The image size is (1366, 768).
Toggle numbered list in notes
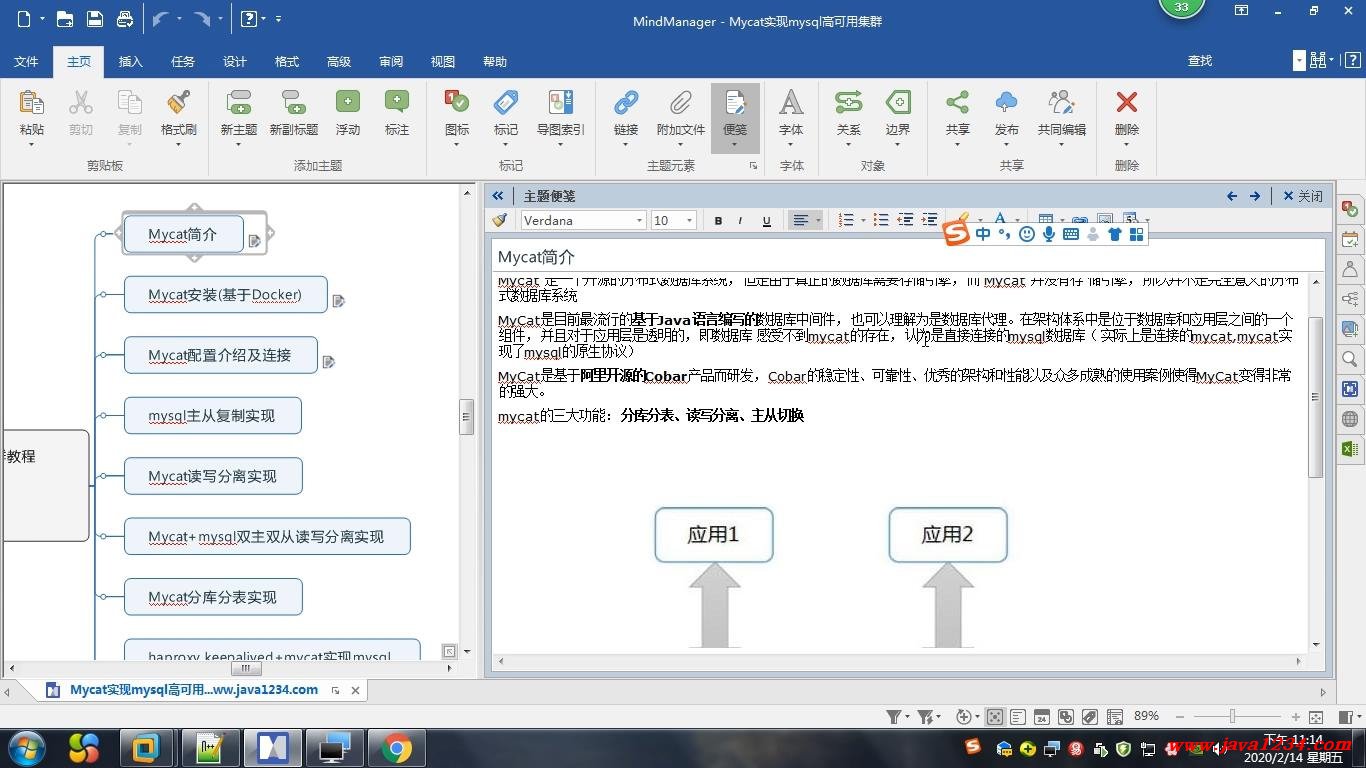845,220
